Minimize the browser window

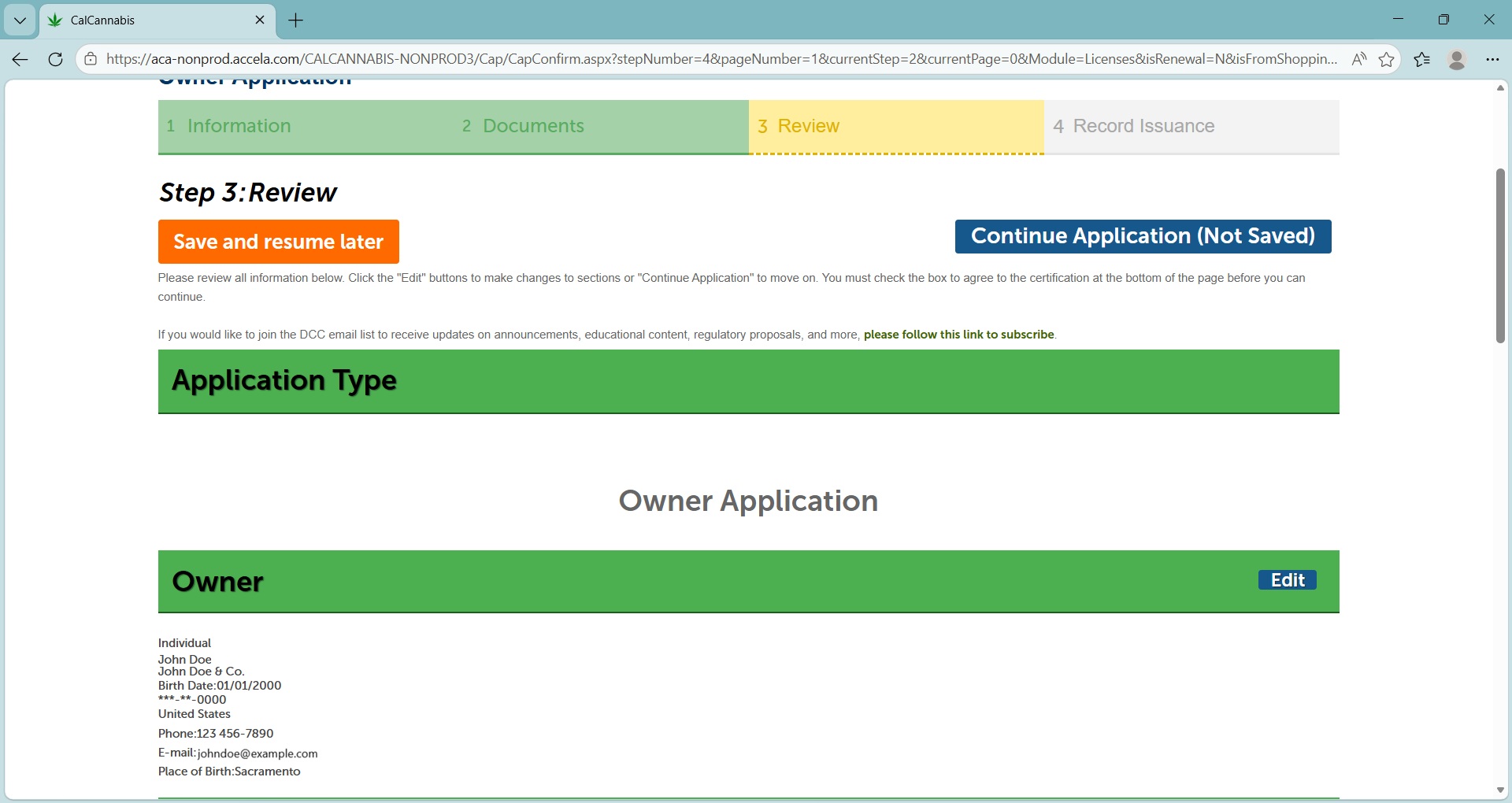[x=1399, y=20]
